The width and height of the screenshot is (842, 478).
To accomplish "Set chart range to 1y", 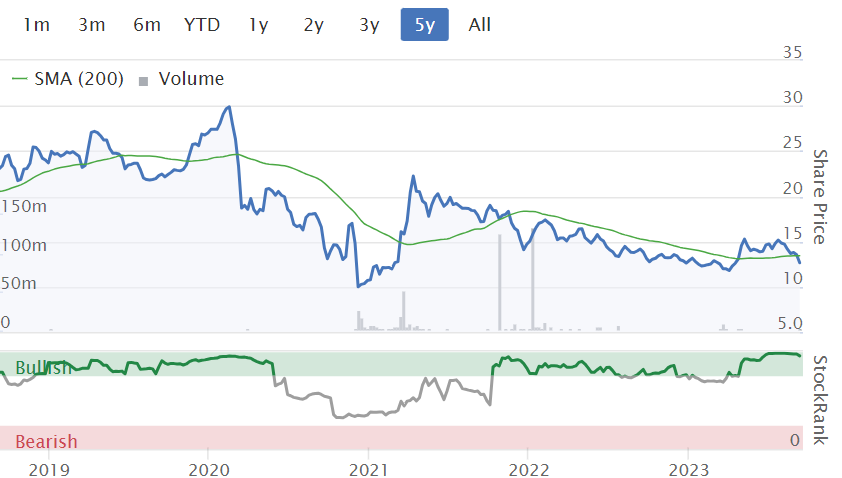I will point(258,25).
